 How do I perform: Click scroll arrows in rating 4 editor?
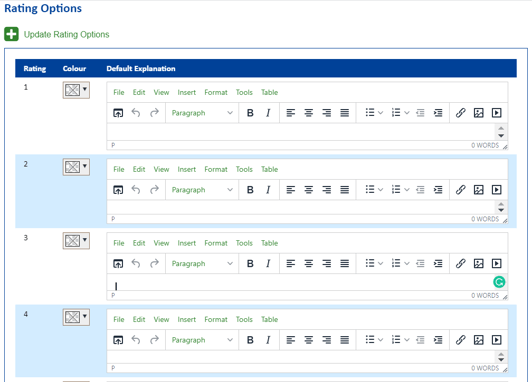[501, 357]
